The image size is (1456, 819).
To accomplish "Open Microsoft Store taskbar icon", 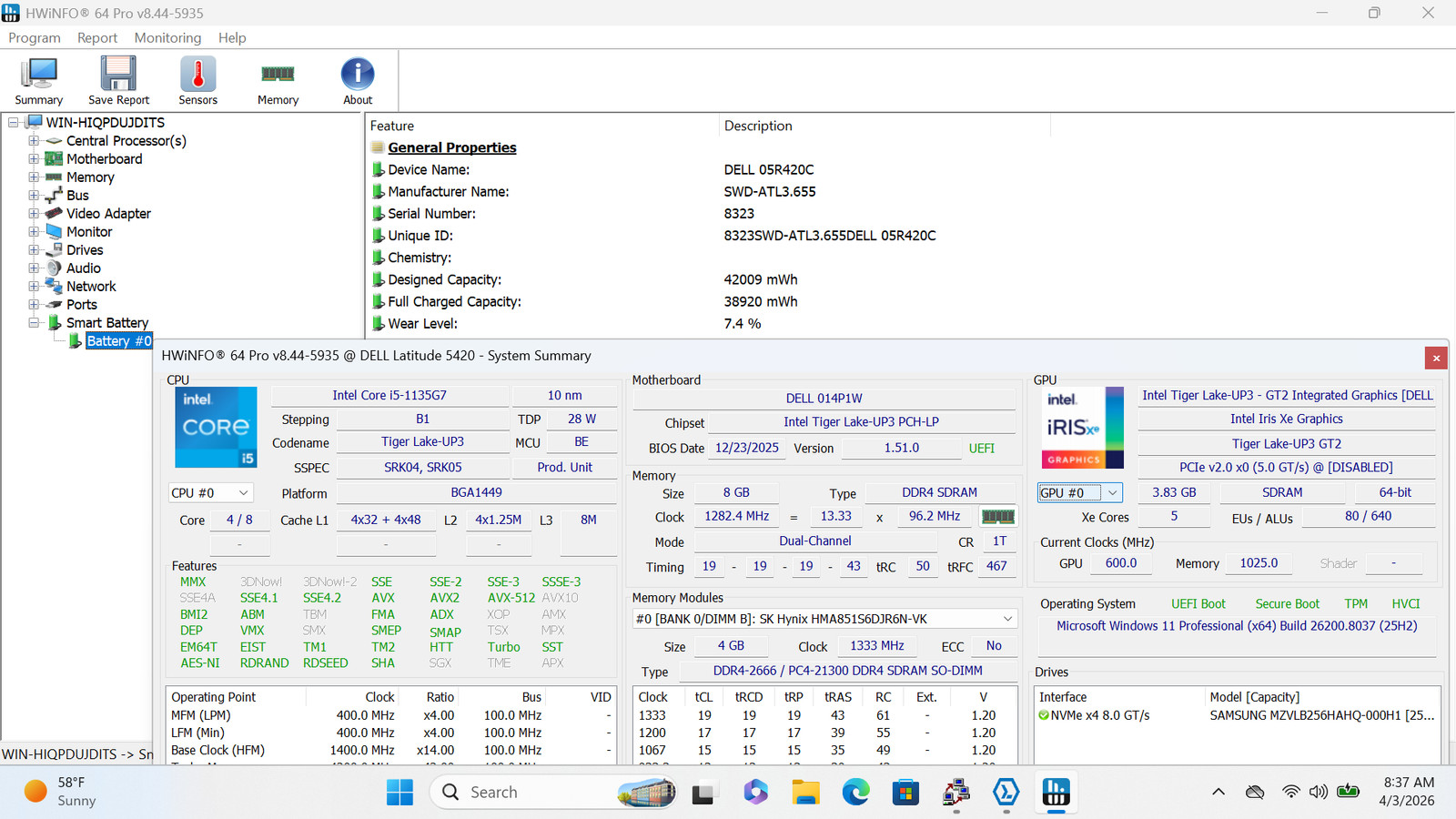I will coord(905,793).
